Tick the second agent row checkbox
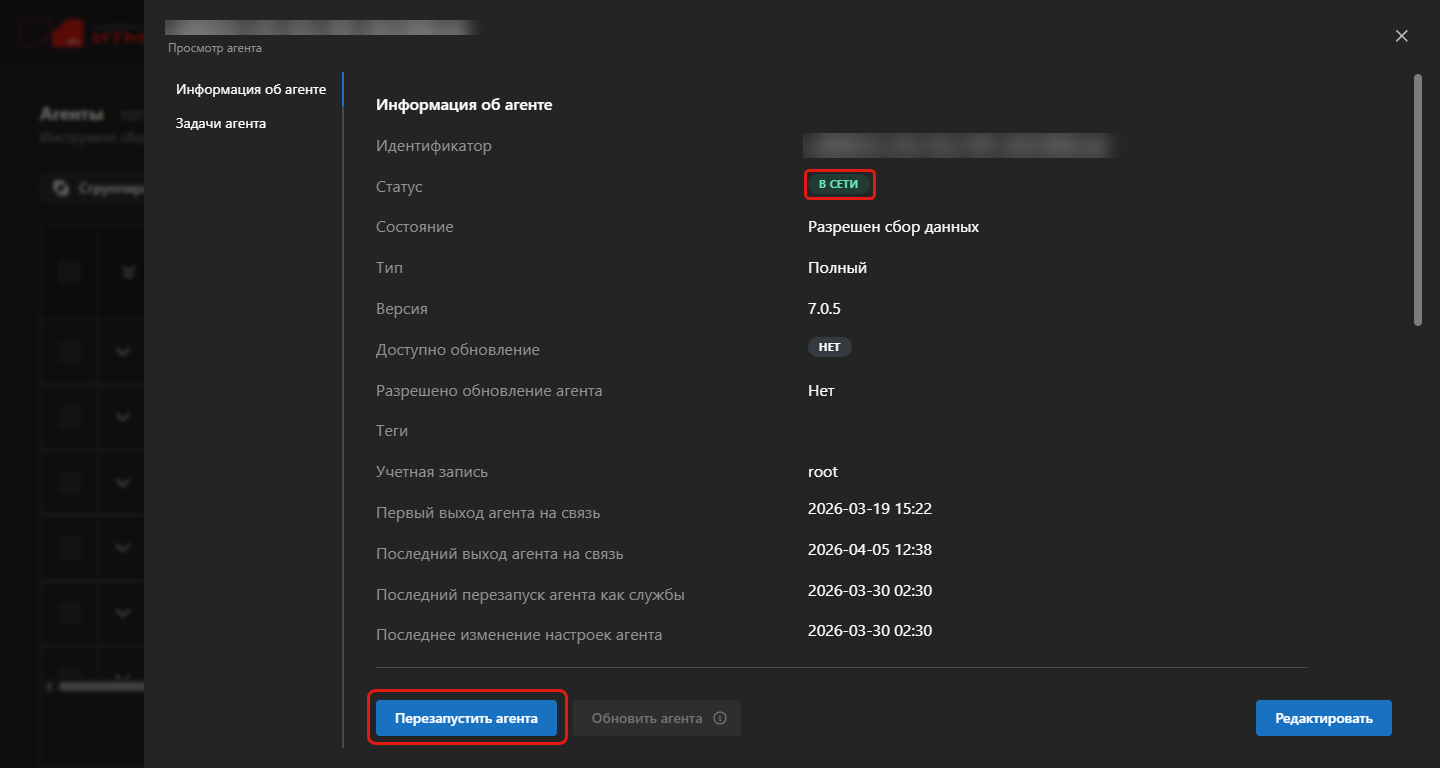 pos(69,416)
